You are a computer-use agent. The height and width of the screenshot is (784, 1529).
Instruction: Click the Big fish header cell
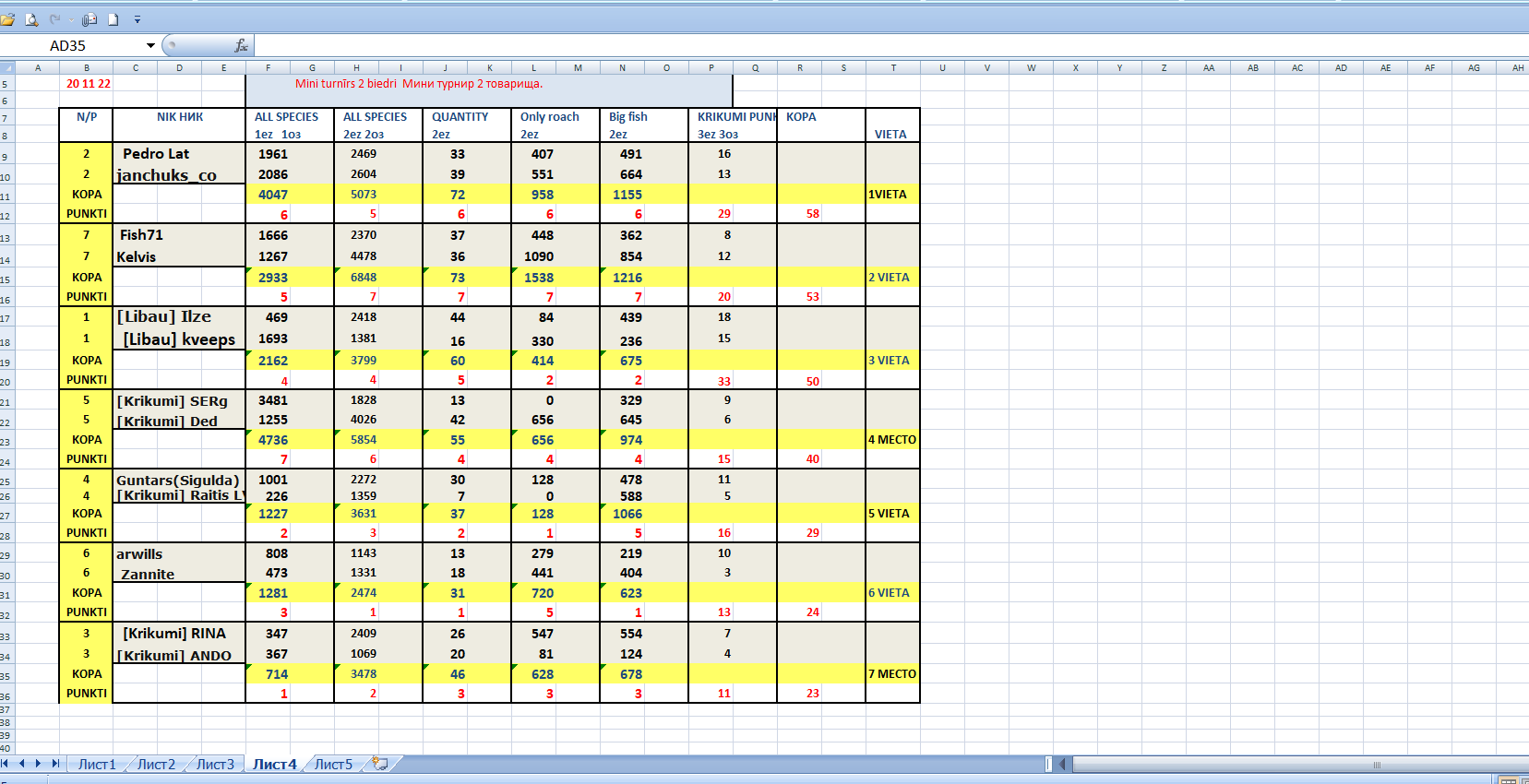pyautogui.click(x=644, y=117)
